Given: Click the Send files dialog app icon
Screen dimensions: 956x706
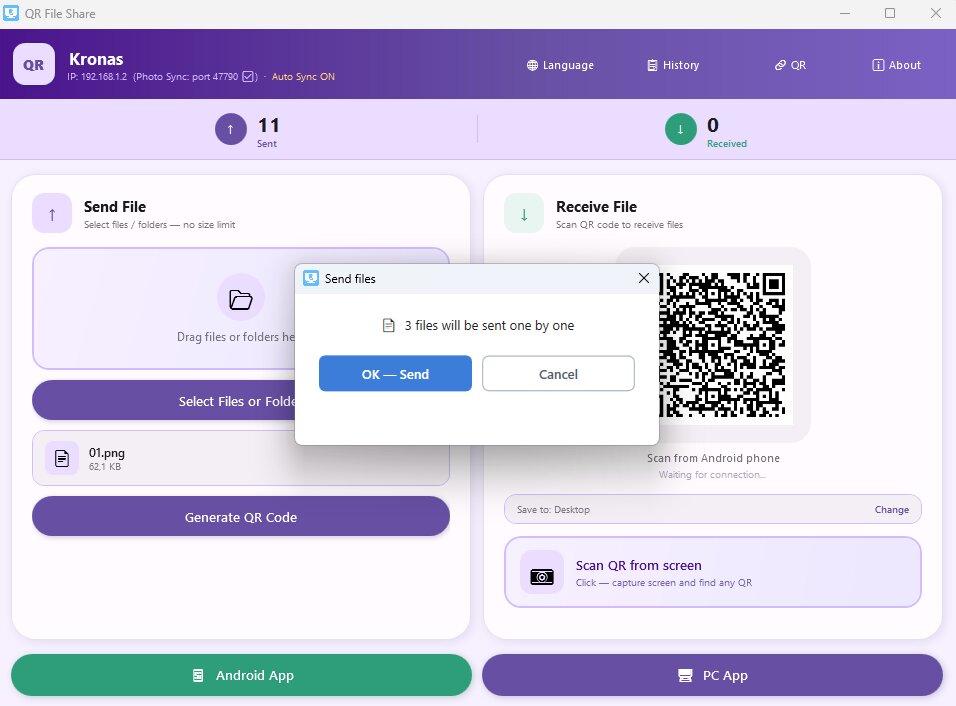Looking at the screenshot, I should pyautogui.click(x=311, y=279).
